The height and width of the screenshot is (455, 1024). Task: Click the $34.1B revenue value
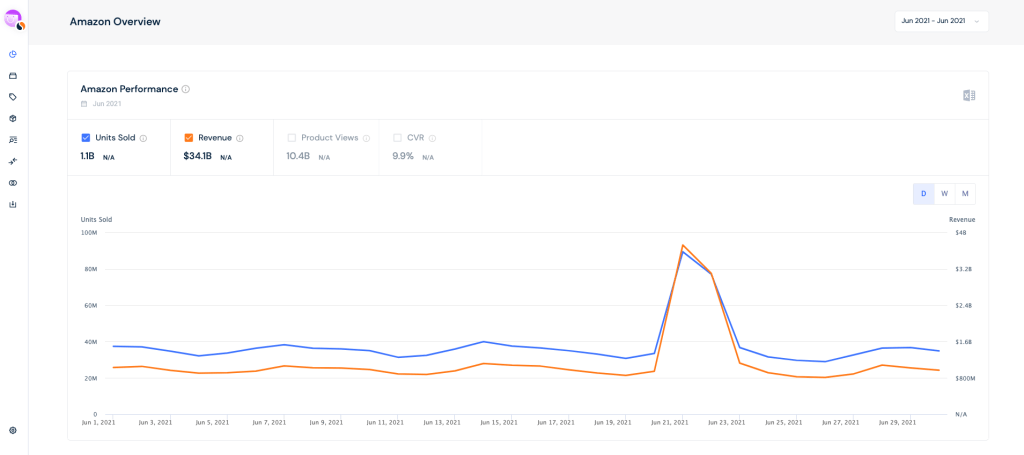point(198,157)
